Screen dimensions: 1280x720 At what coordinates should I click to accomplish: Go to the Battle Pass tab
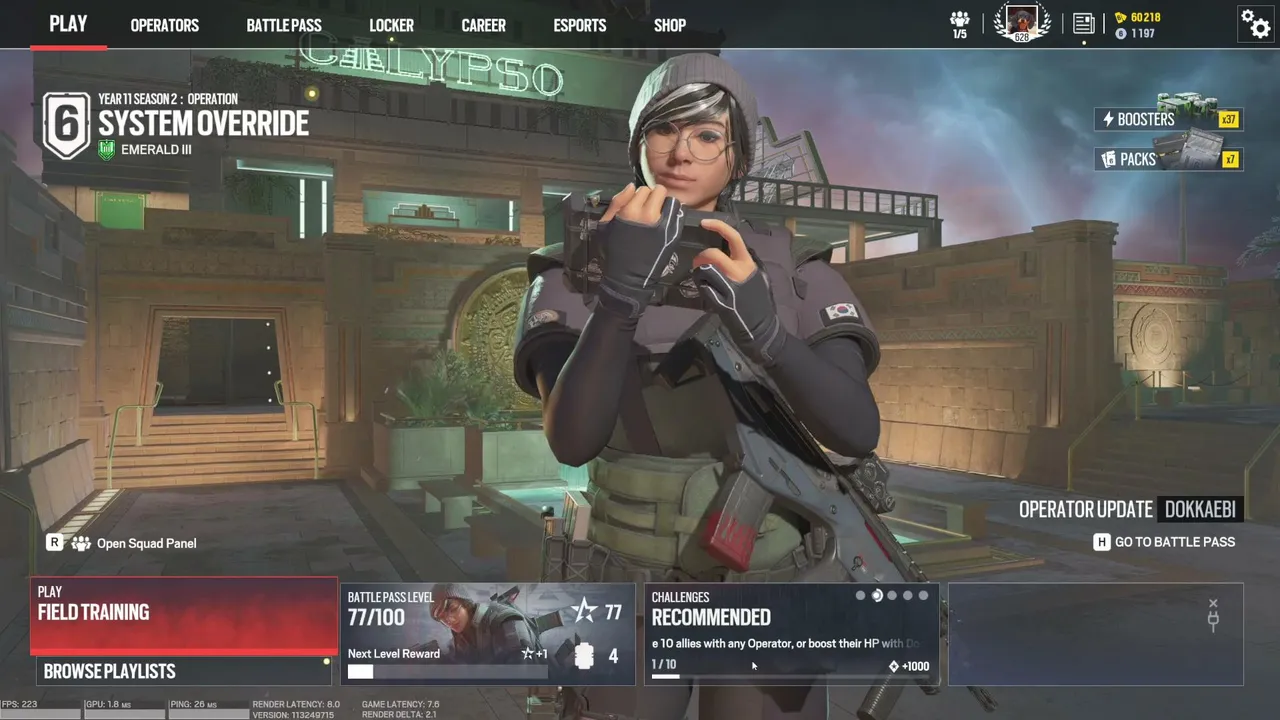pos(284,25)
